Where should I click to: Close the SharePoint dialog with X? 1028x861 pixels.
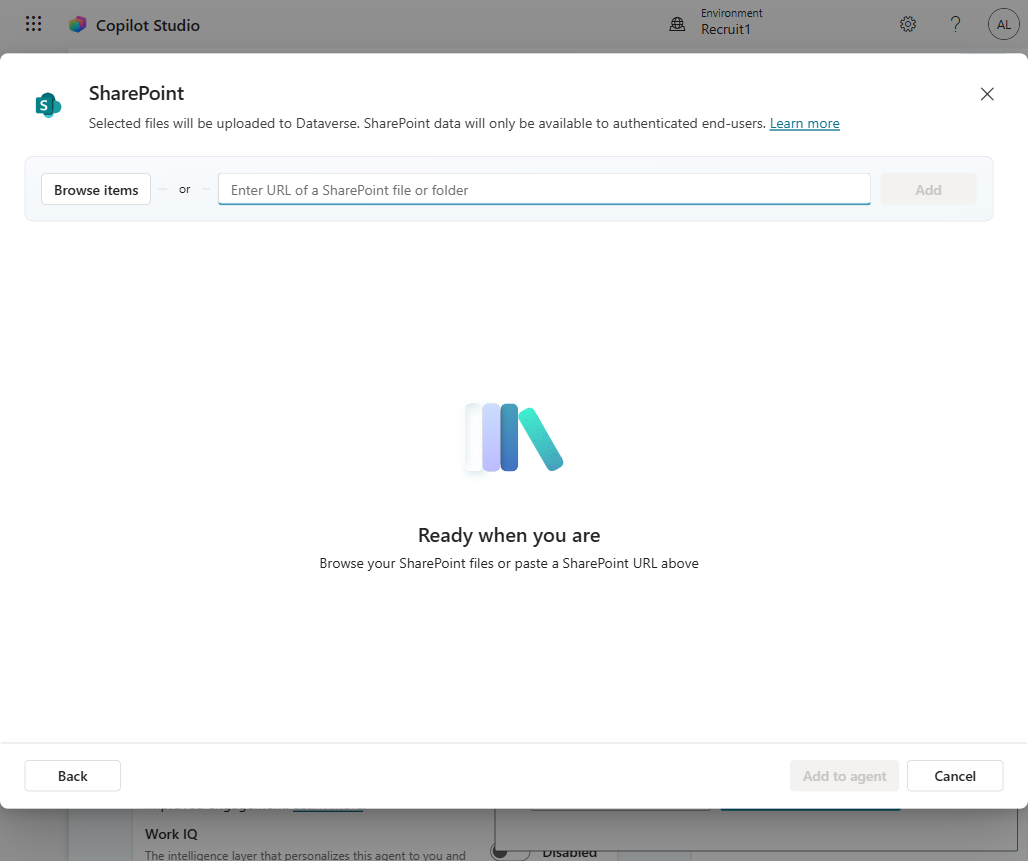[987, 94]
